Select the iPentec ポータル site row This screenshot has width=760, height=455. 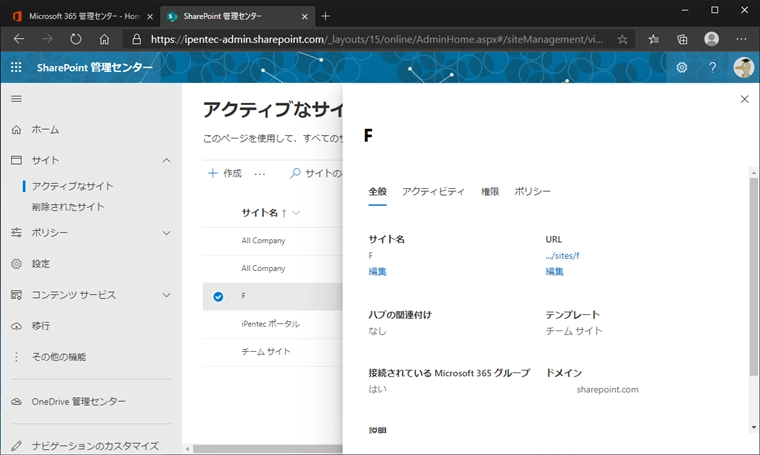[272, 324]
